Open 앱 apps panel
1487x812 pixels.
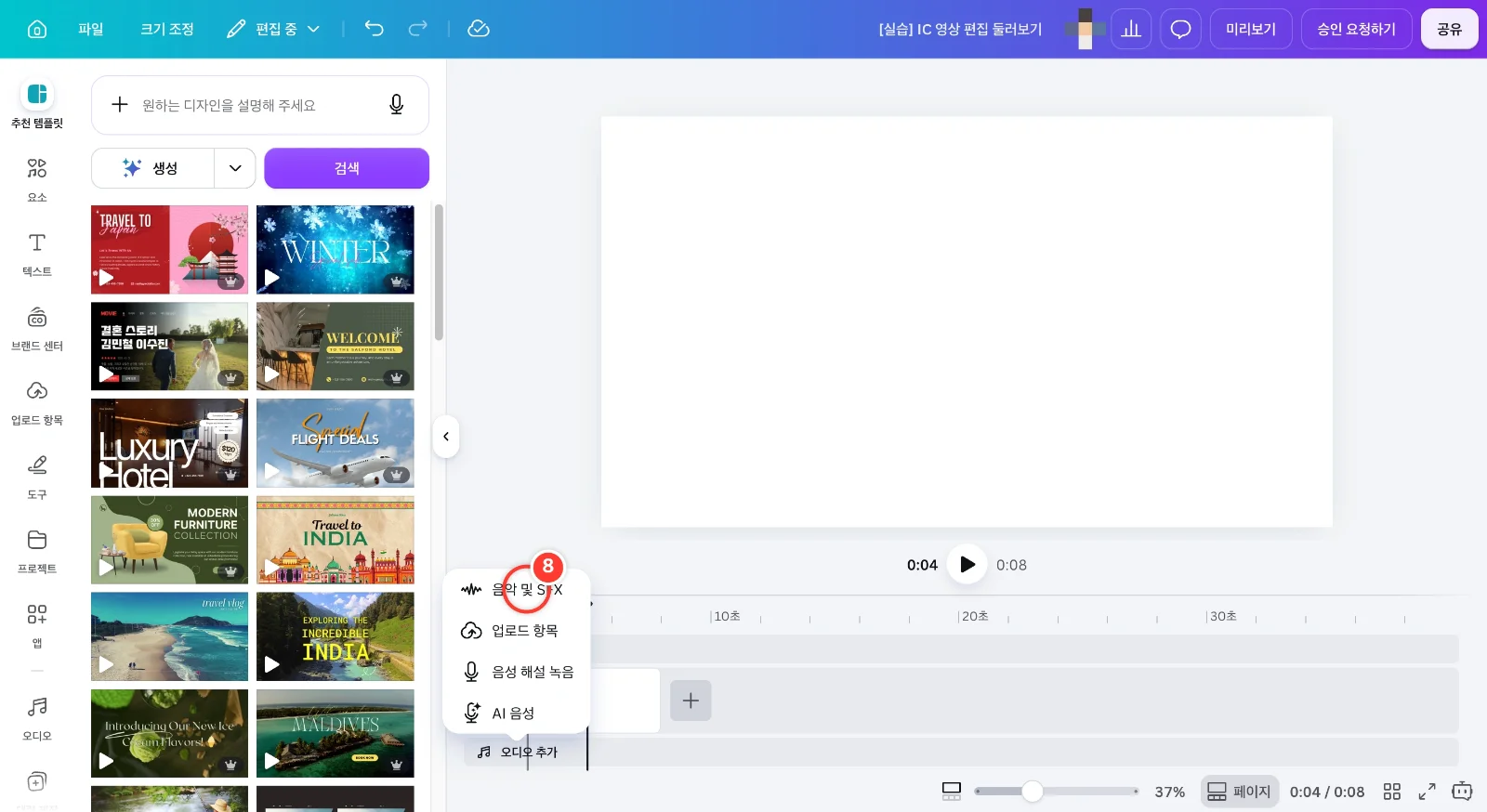(x=37, y=625)
